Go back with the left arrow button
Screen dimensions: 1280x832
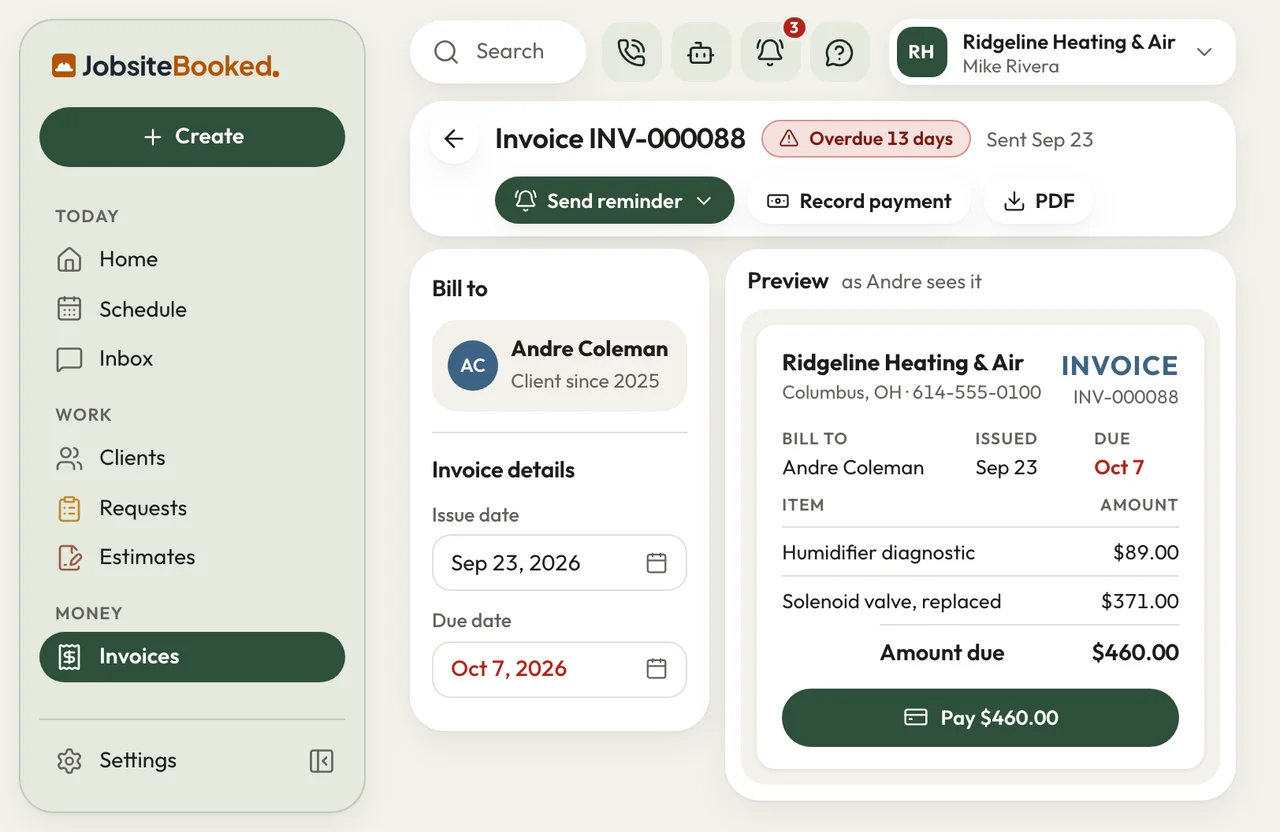[x=454, y=139]
